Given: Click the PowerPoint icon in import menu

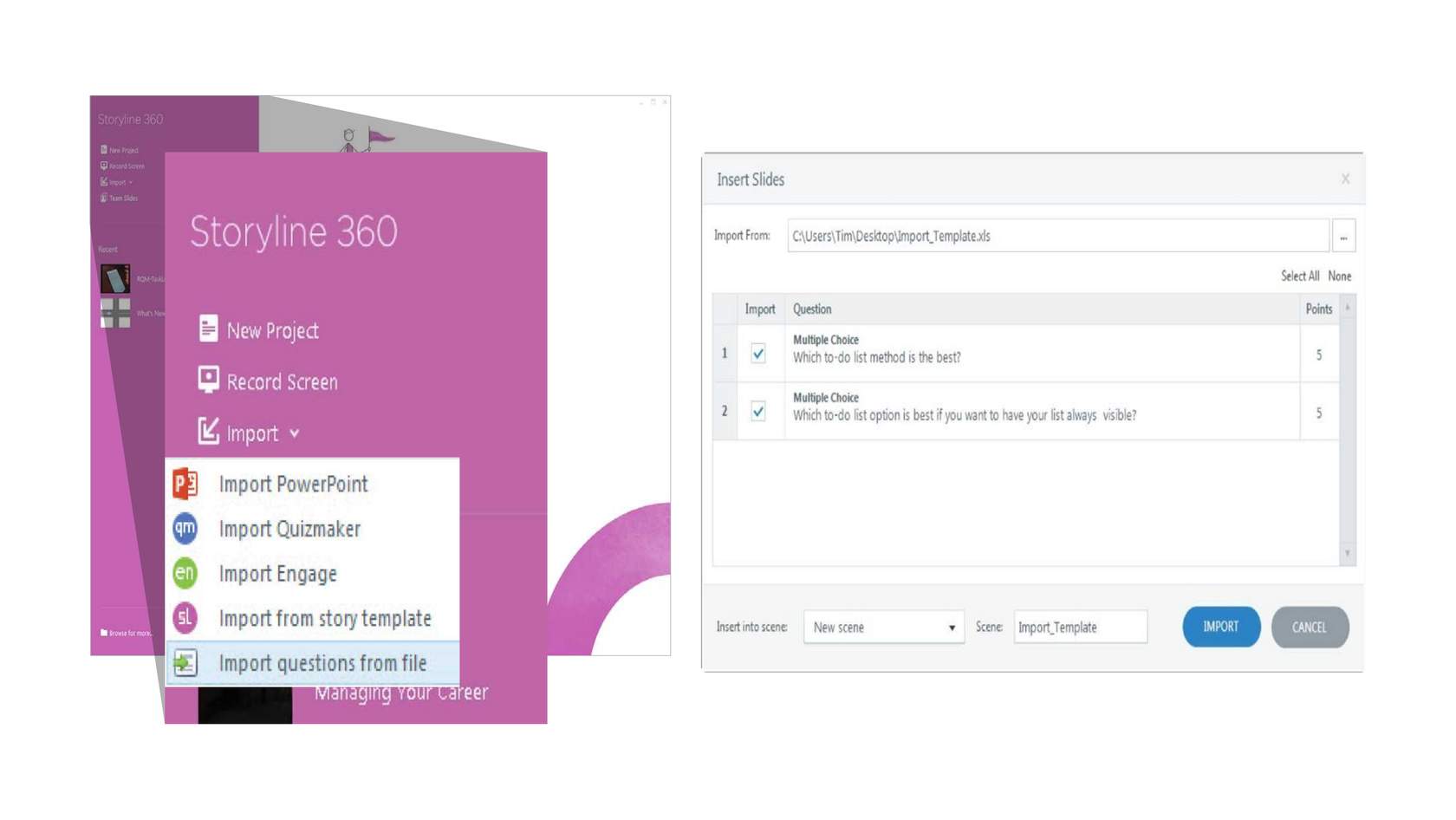Looking at the screenshot, I should click(185, 483).
